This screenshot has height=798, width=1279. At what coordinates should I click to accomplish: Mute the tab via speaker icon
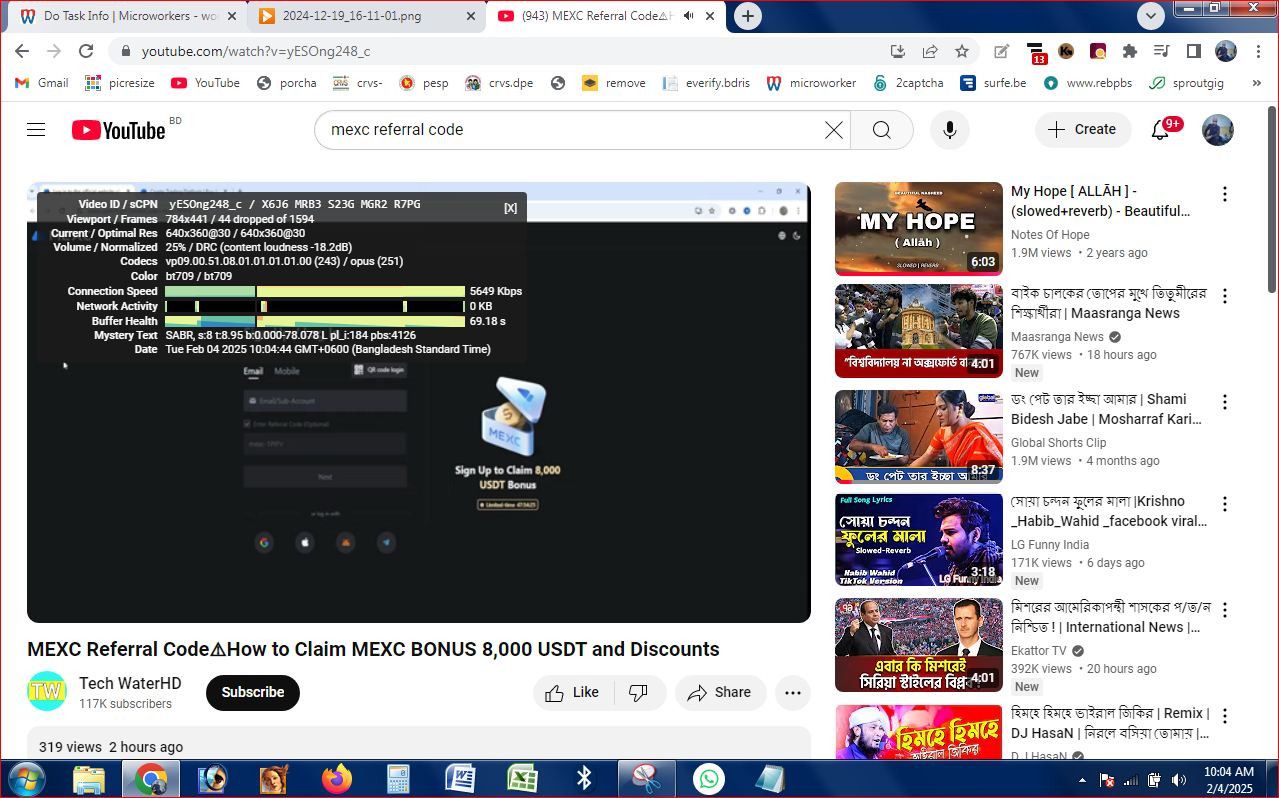click(688, 16)
